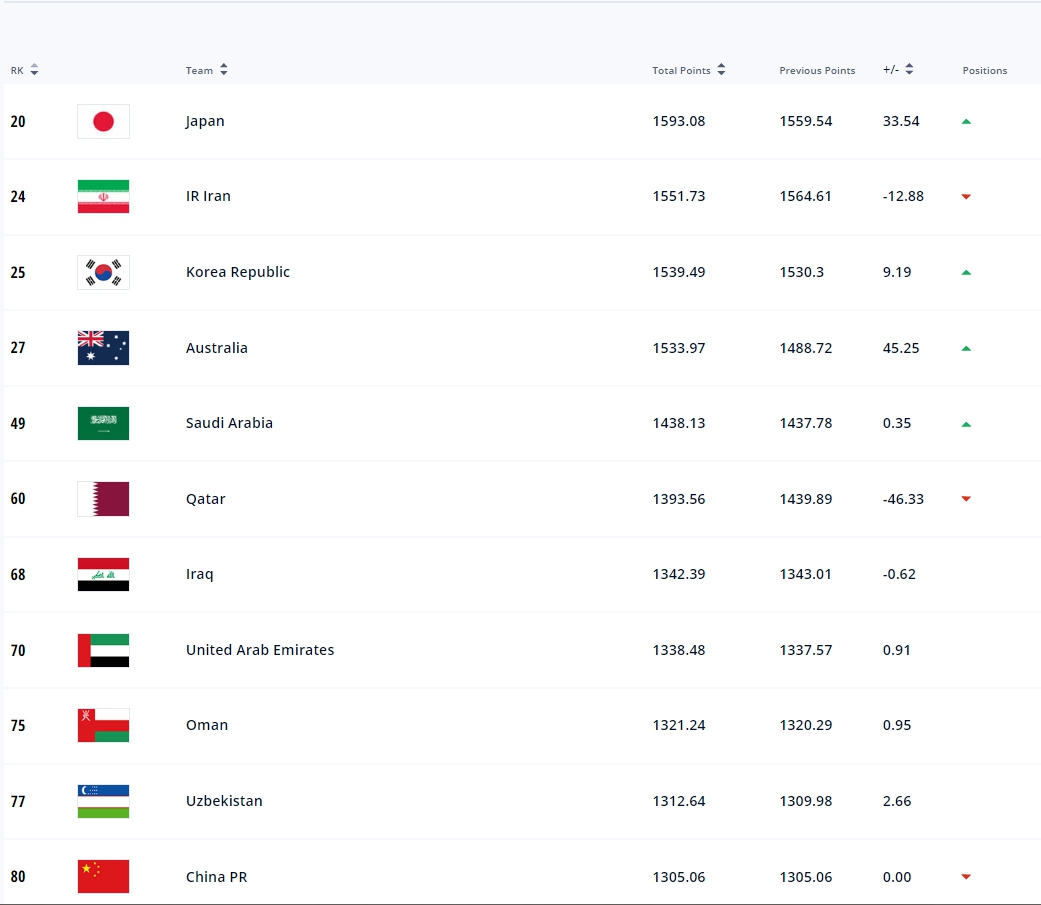The image size is (1041, 905).
Task: Click the Saudi Arabia flag icon
Action: (x=103, y=423)
